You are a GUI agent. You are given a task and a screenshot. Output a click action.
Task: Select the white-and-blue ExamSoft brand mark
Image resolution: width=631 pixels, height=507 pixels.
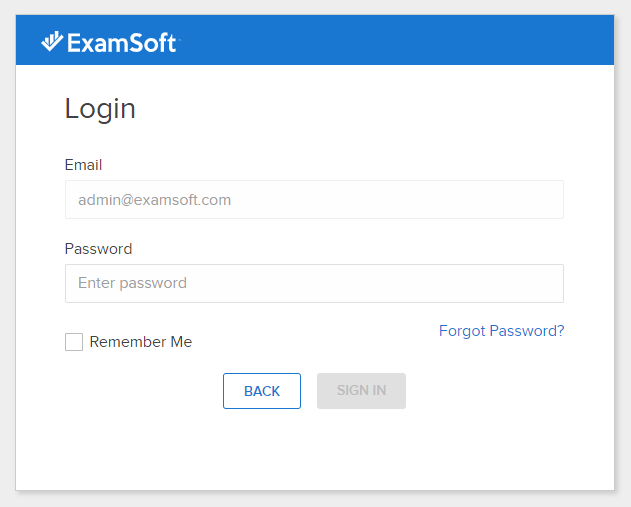point(108,42)
